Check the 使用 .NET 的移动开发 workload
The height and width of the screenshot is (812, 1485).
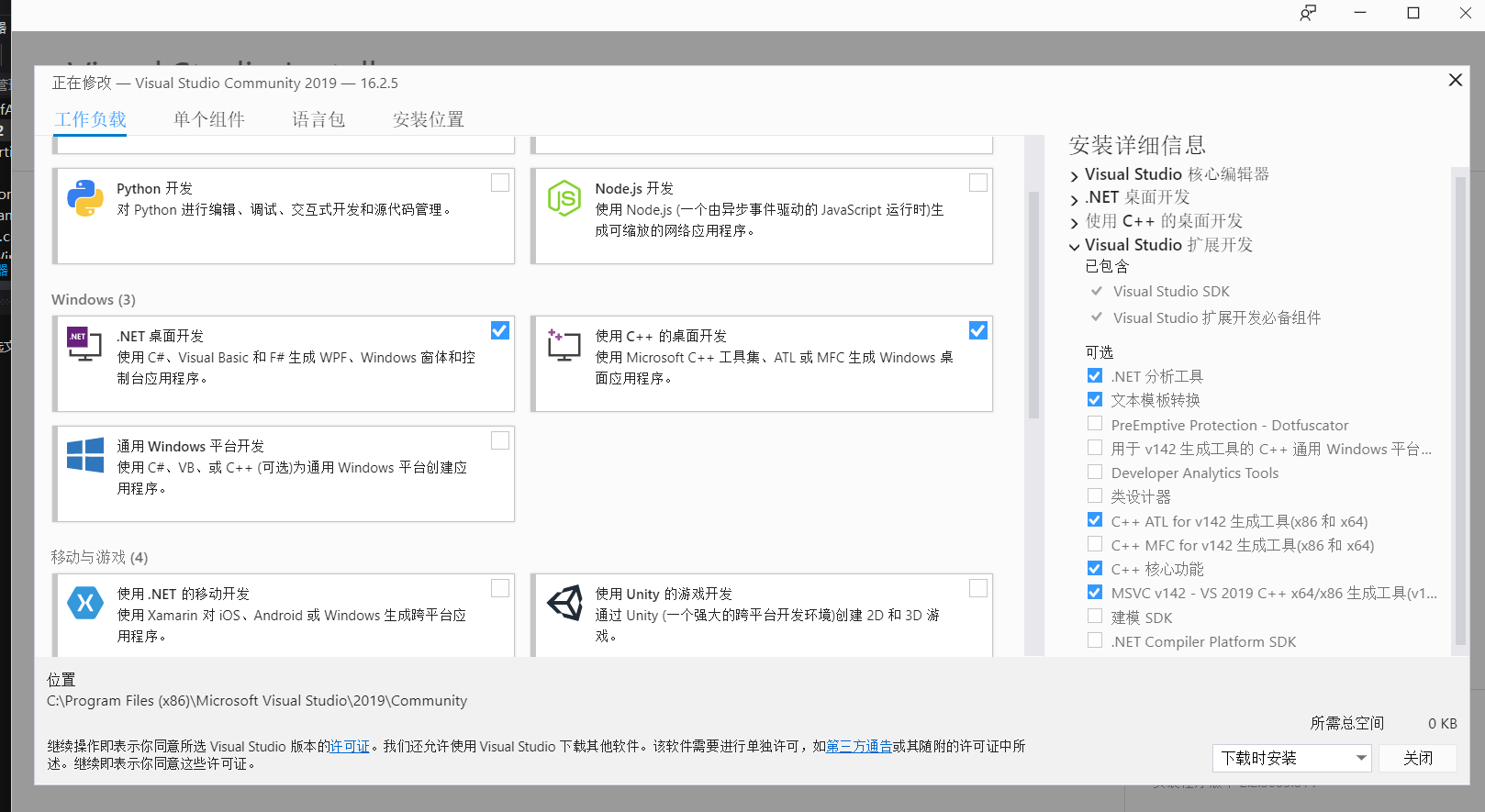(x=500, y=588)
